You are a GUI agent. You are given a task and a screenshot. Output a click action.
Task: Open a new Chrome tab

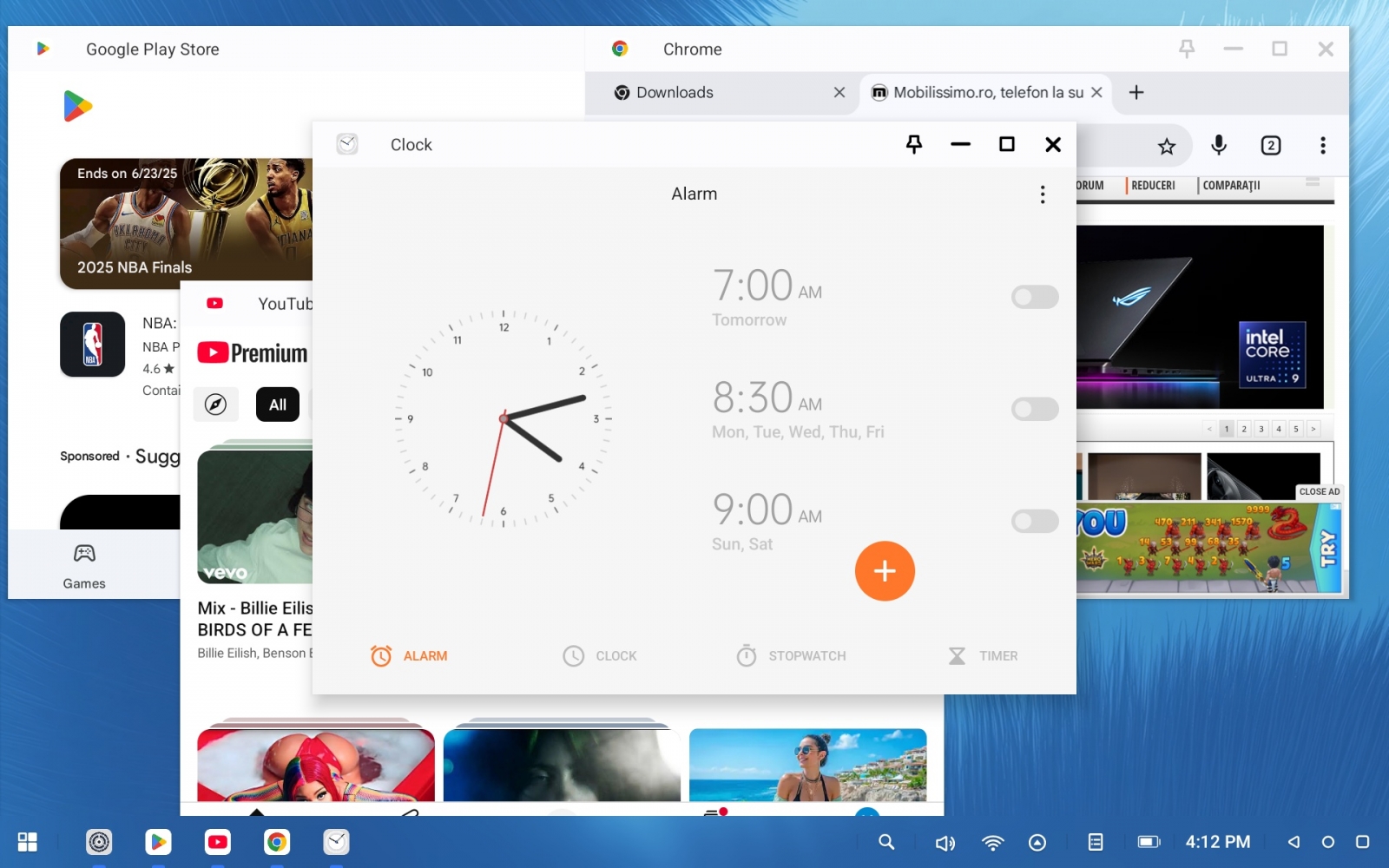coord(1136,93)
